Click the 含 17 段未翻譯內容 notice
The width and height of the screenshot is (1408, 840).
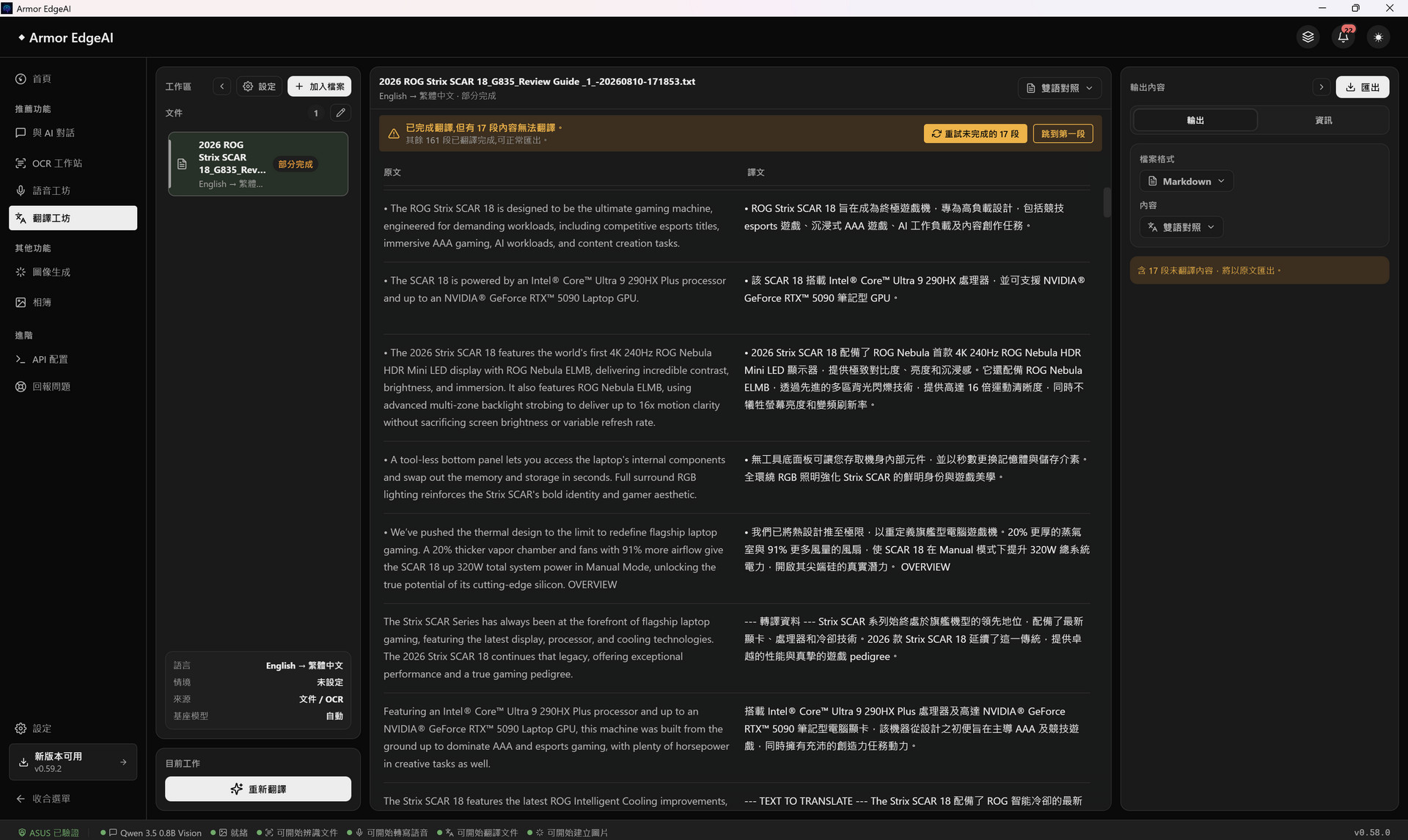(x=1259, y=270)
